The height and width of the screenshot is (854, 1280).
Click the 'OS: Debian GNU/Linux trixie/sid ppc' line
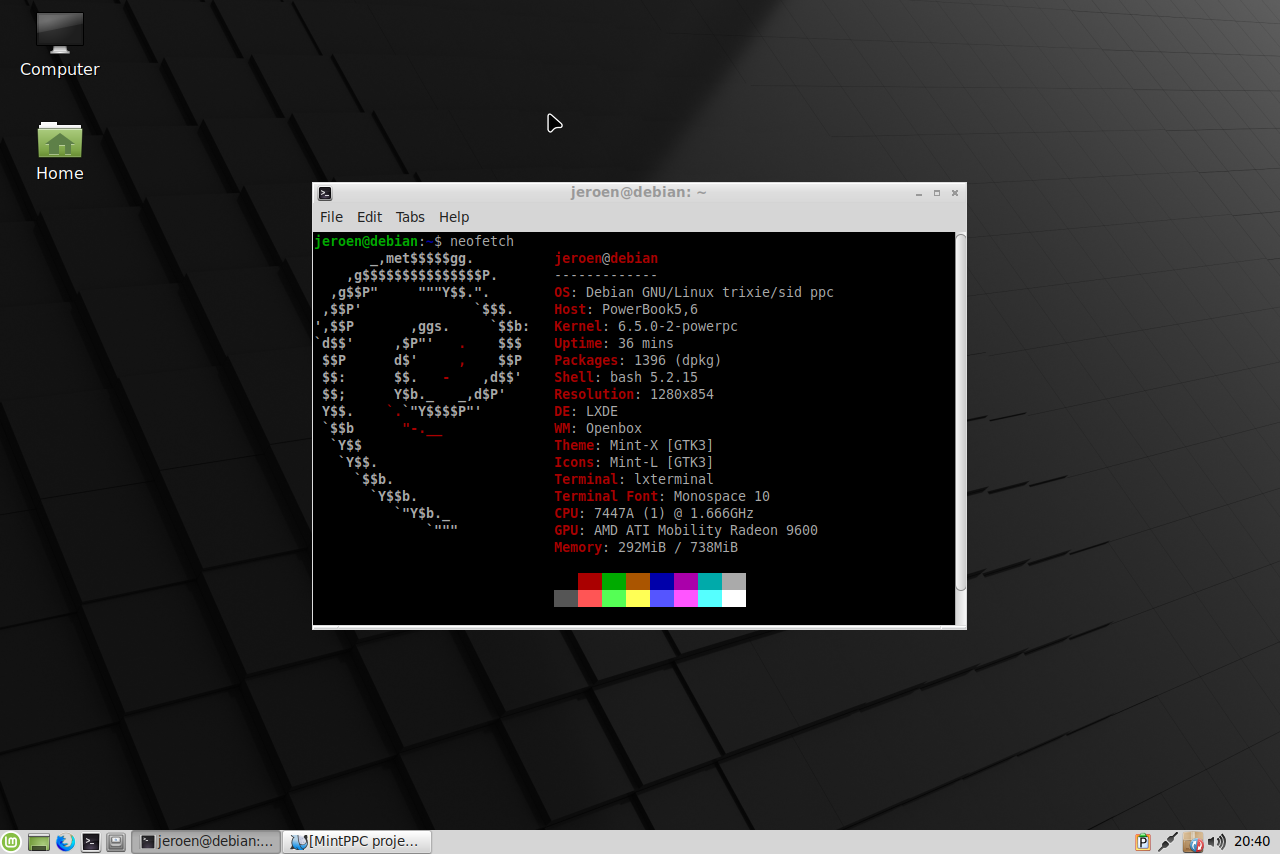[x=694, y=292]
